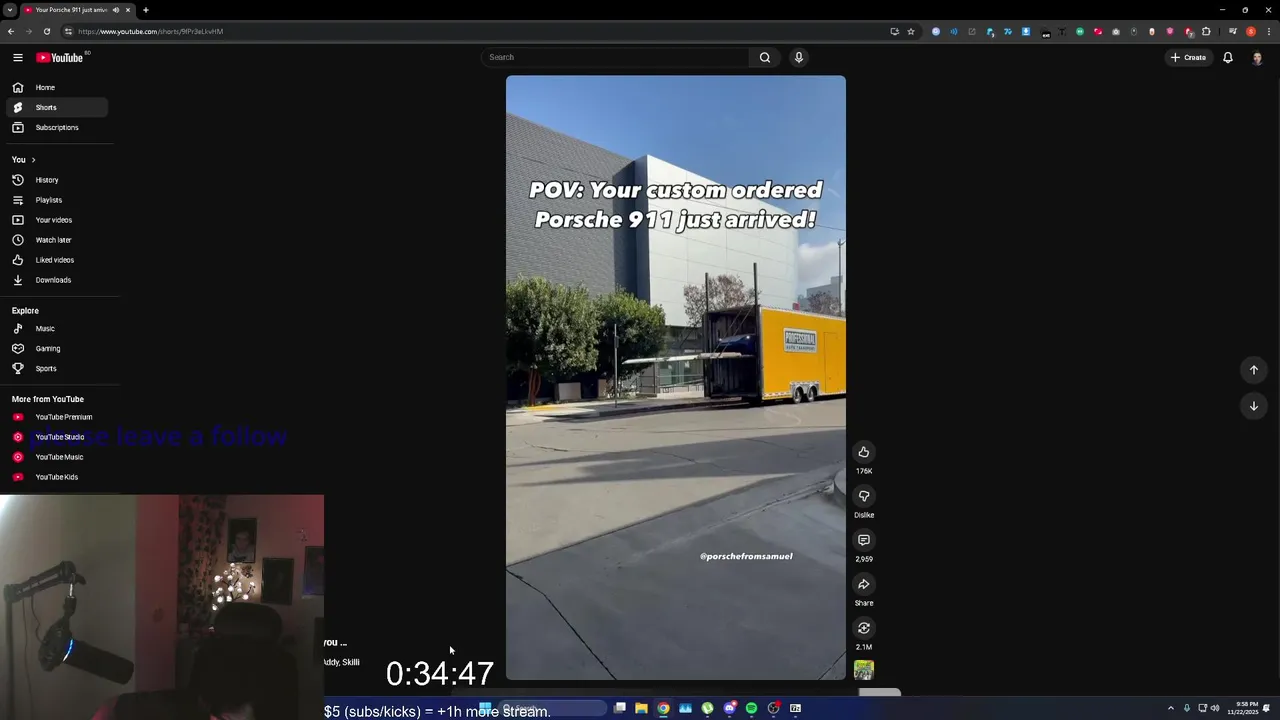Open comments on the short
Screen dimensions: 1280x720
(864, 540)
